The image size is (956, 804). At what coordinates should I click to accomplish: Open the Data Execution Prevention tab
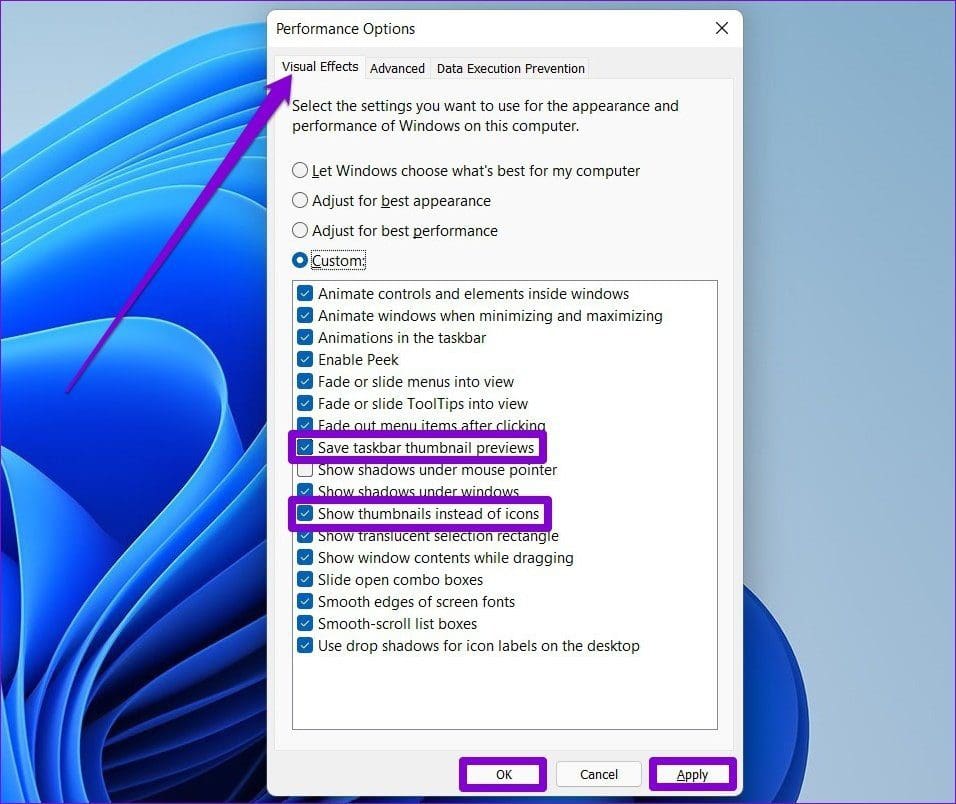click(x=510, y=68)
